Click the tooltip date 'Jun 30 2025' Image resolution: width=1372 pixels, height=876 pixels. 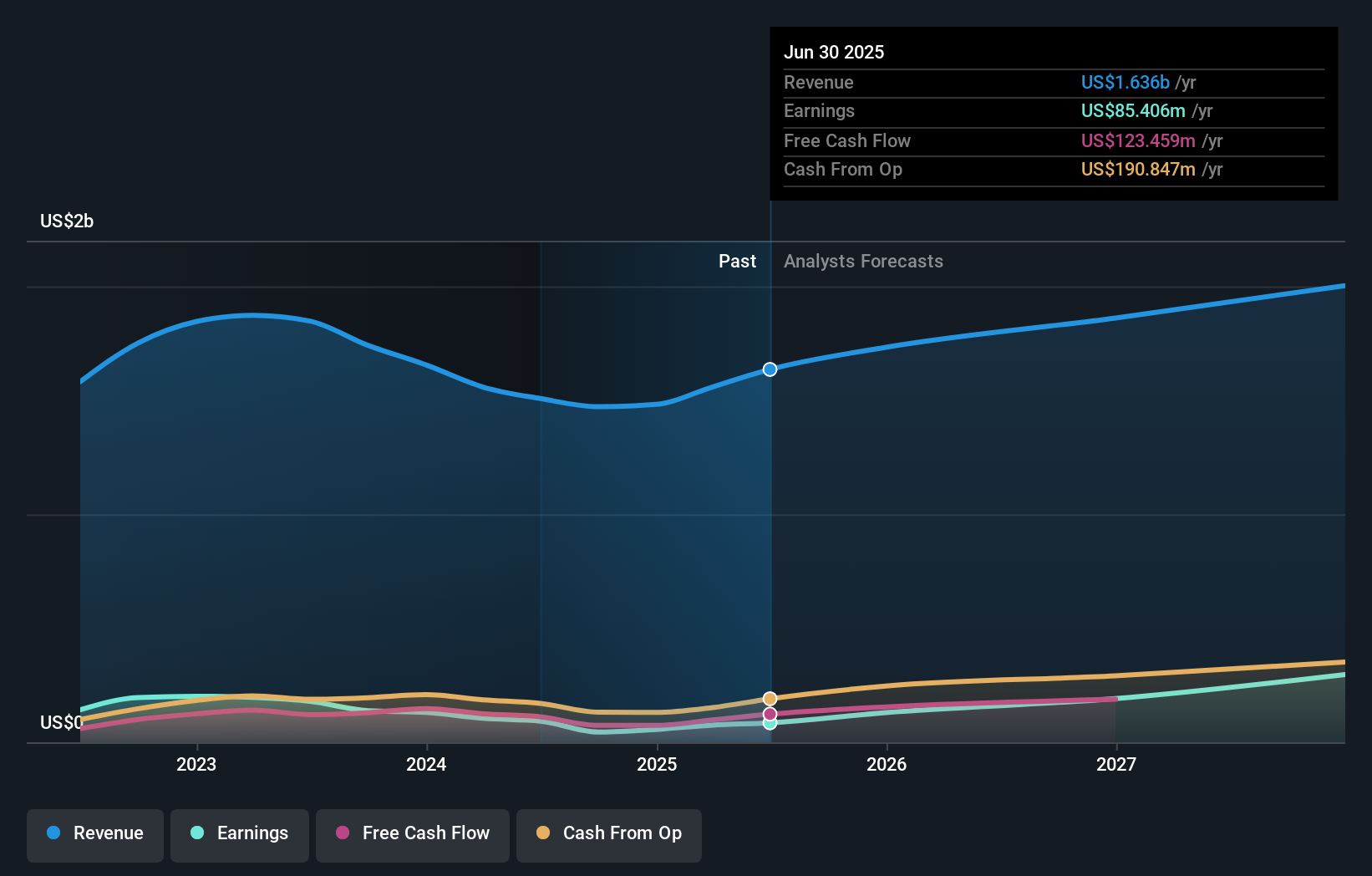(834, 52)
